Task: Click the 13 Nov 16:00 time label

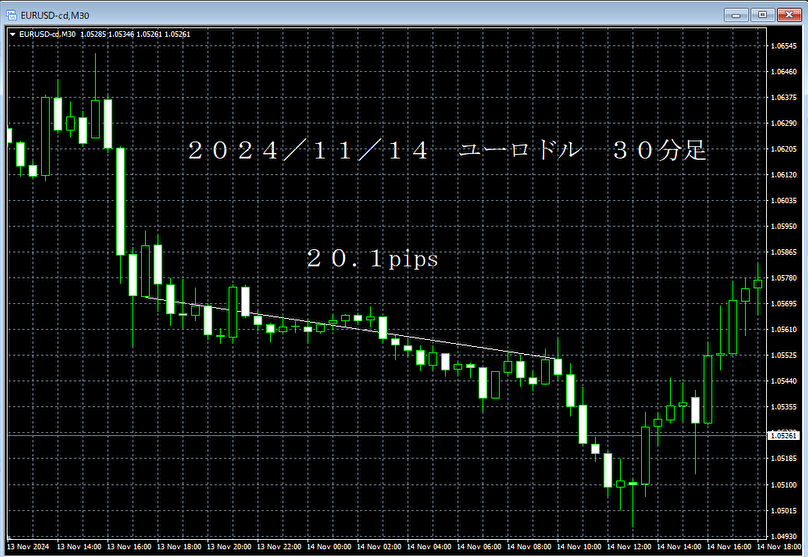Action: point(129,546)
